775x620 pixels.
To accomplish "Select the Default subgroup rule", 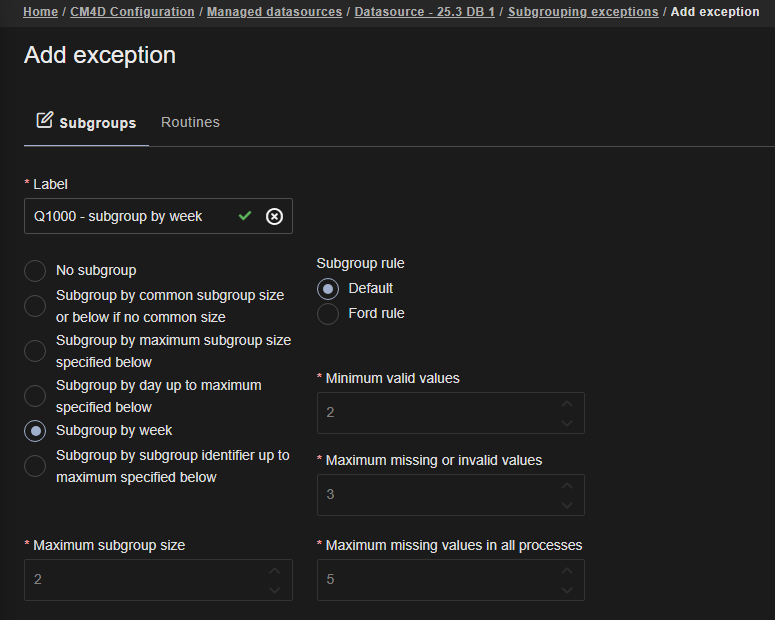I will tap(328, 289).
